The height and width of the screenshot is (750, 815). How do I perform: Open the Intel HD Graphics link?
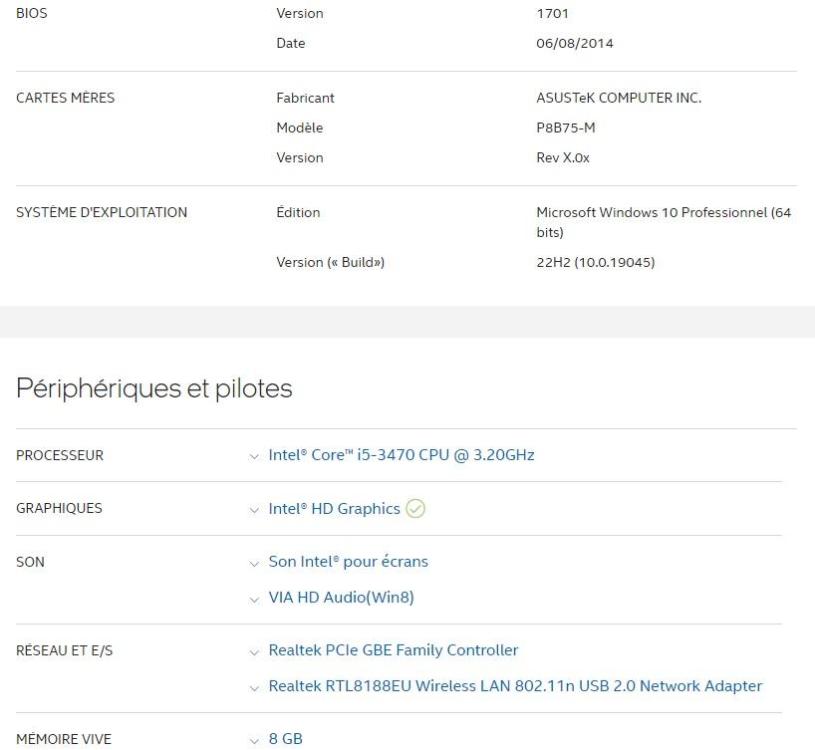pos(334,508)
